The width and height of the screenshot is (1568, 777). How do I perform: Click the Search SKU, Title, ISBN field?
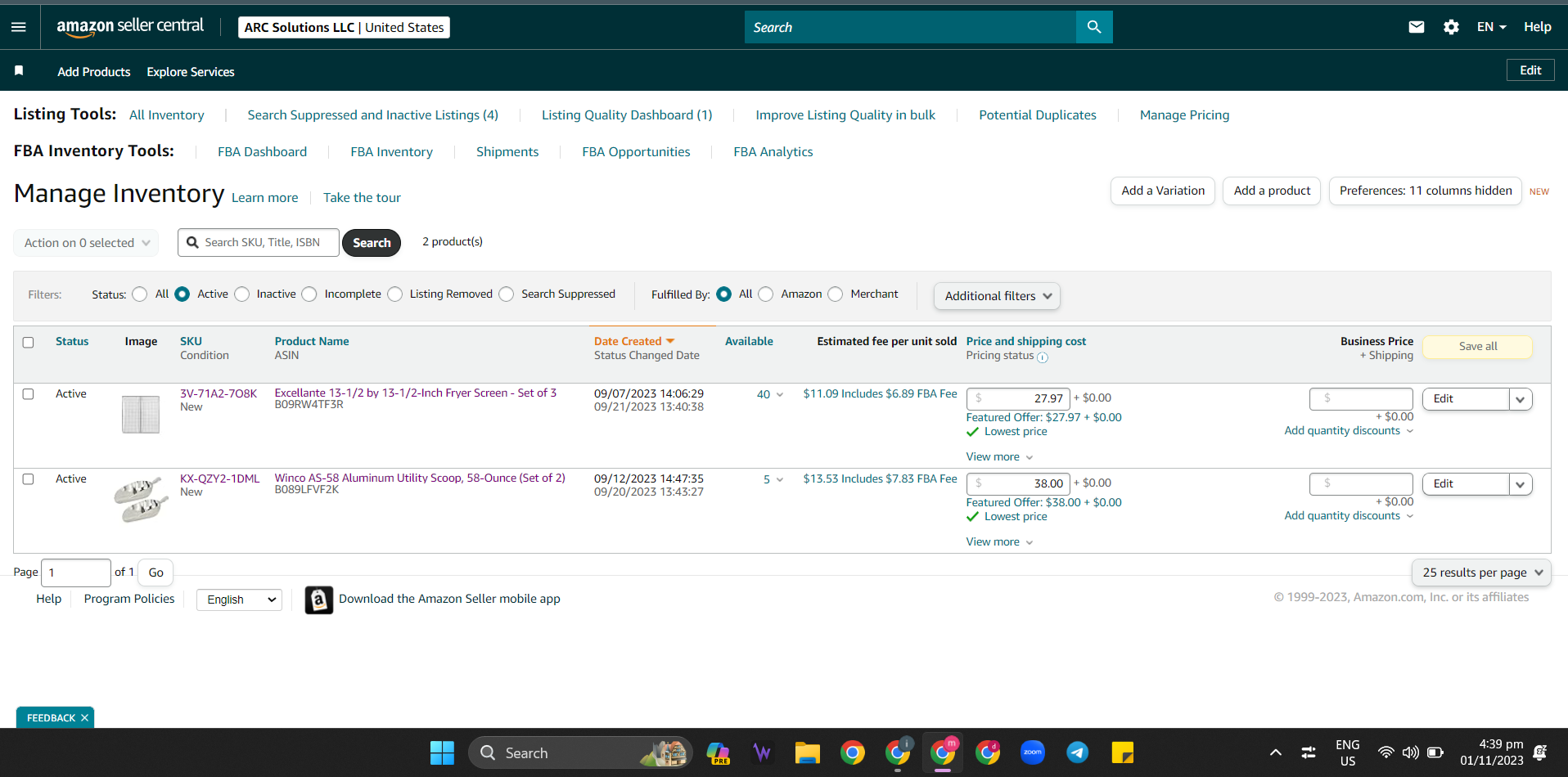[259, 243]
